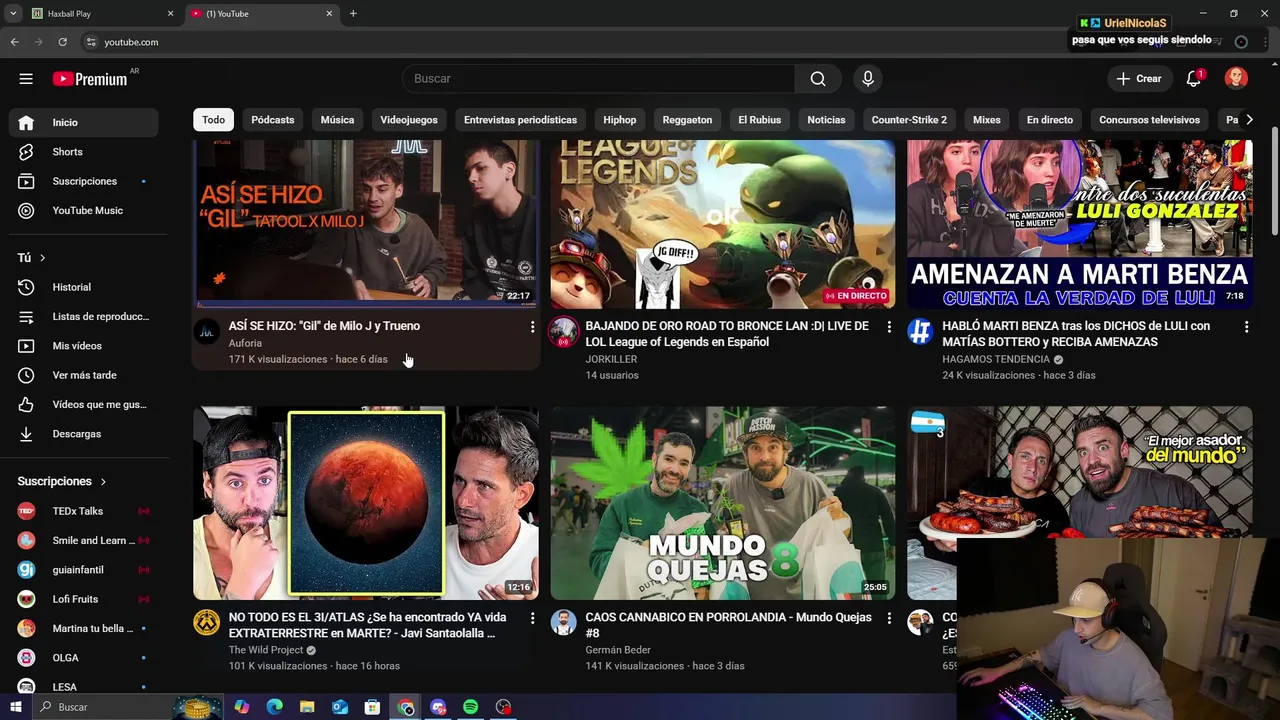The width and height of the screenshot is (1280, 720).
Task: Open options menu for NO TODO ES EL 3I/ATLAS video
Action: click(532, 619)
